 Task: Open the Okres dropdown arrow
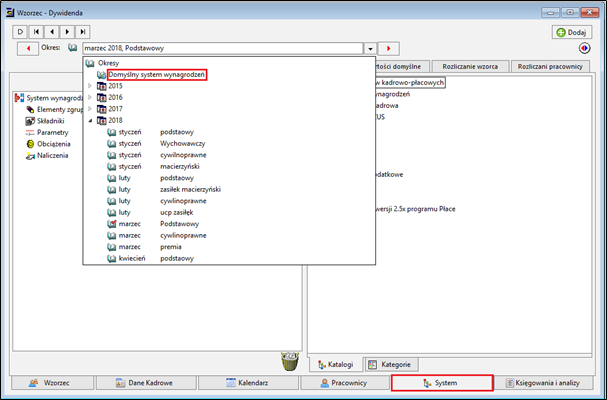click(x=370, y=49)
